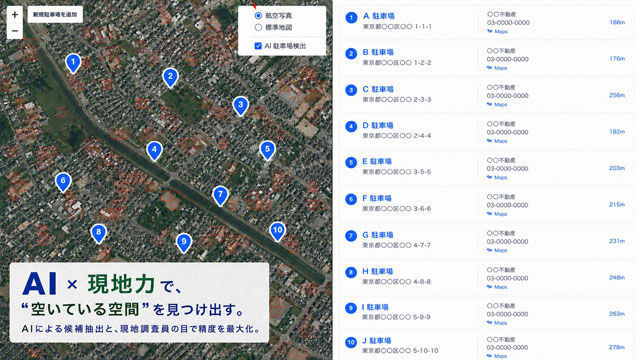Image resolution: width=640 pixels, height=360 pixels.
Task: Click the numbered badge 5 in list
Action: pos(351,163)
